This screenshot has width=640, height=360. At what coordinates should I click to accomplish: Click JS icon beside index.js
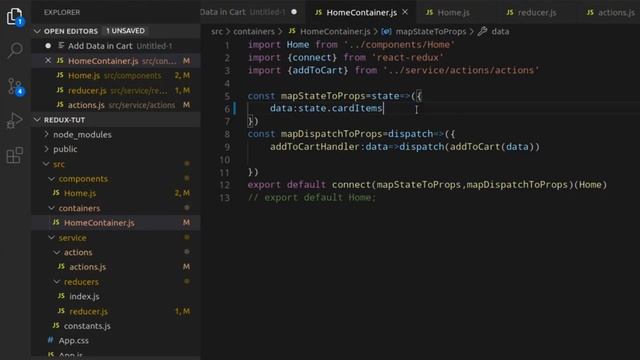tap(61, 296)
